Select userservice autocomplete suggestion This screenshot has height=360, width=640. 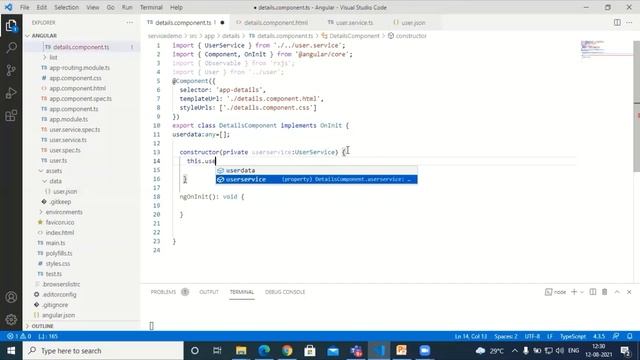pyautogui.click(x=316, y=179)
